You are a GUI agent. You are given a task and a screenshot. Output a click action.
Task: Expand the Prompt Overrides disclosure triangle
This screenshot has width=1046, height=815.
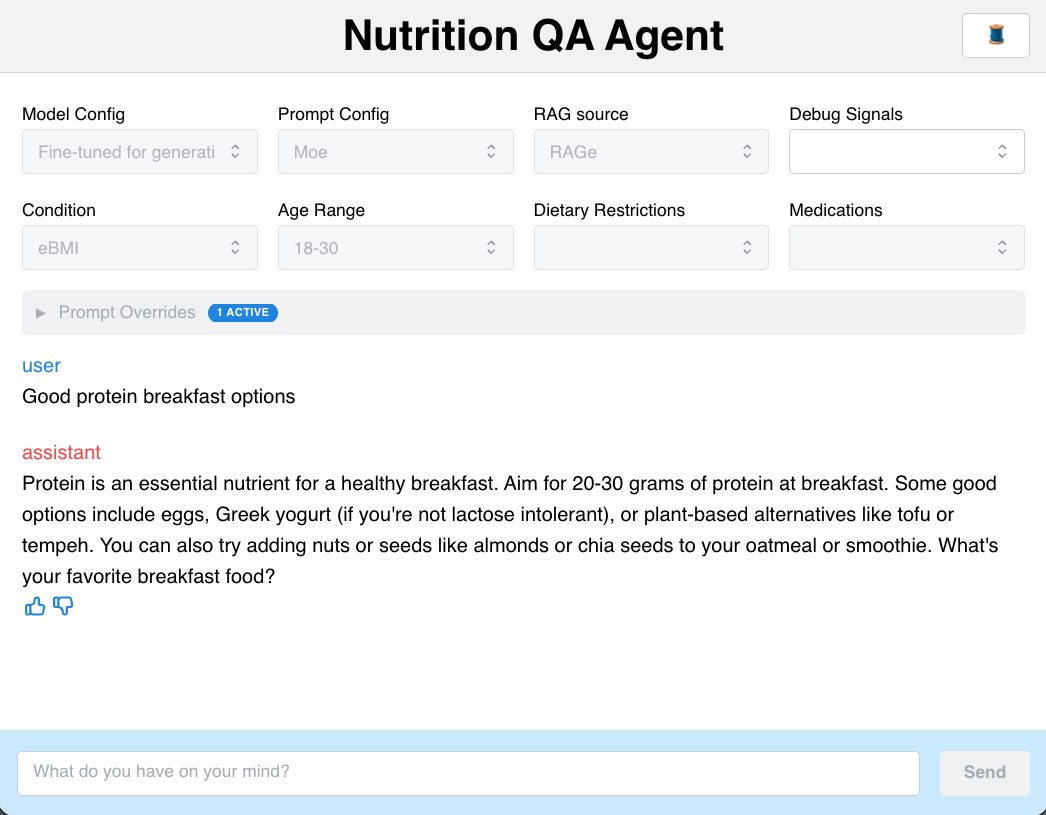tap(41, 313)
